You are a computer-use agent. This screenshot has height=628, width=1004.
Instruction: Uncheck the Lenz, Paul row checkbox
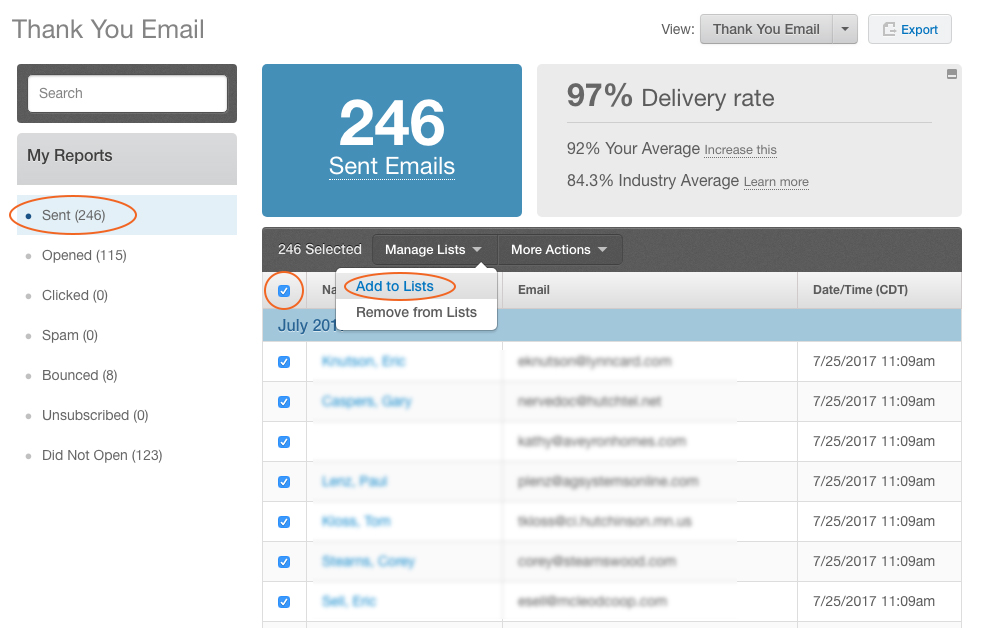(284, 482)
